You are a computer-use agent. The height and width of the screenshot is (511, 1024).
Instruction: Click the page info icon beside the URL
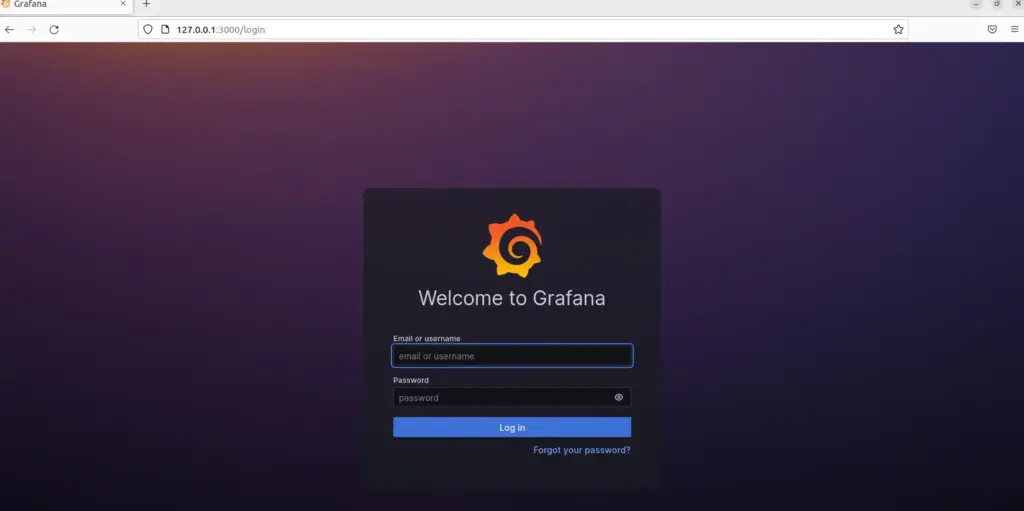(x=165, y=29)
